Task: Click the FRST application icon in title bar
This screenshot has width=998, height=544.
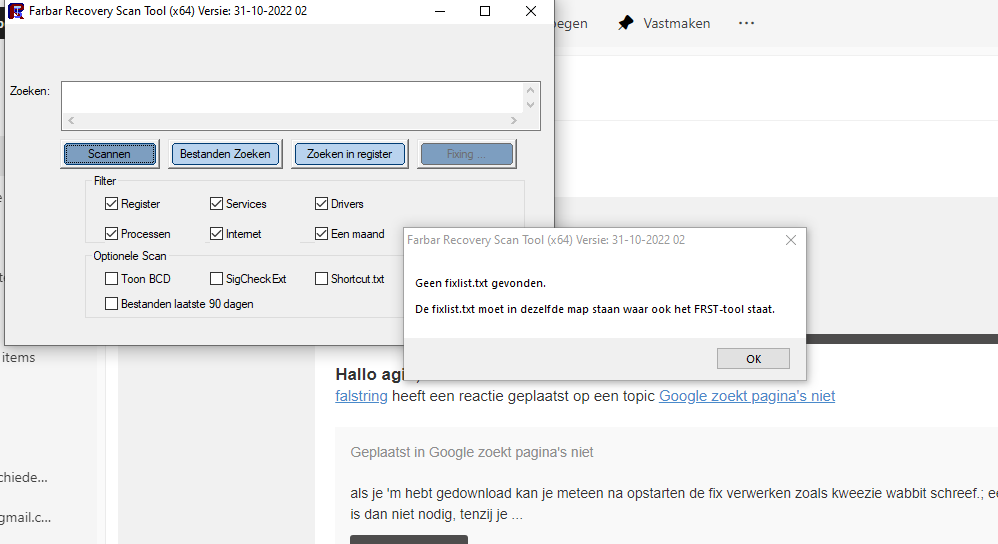Action: coord(16,11)
